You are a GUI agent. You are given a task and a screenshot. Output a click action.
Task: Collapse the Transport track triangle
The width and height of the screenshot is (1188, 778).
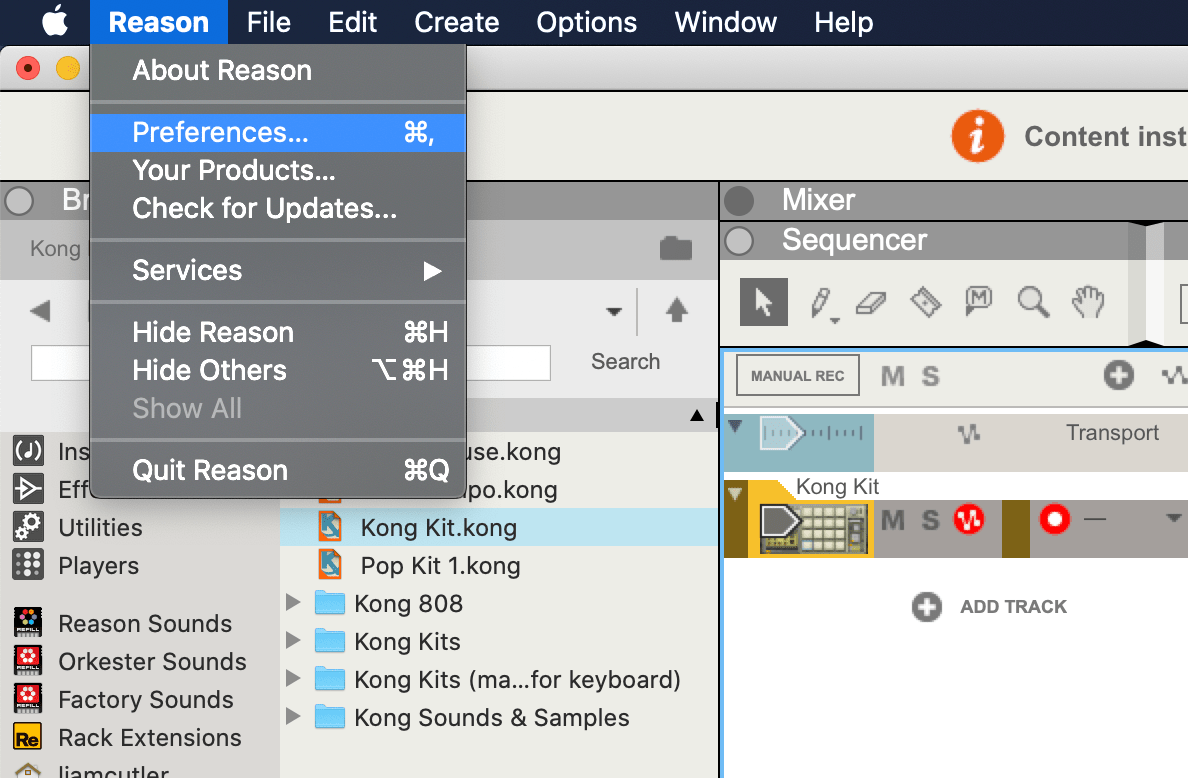[734, 426]
